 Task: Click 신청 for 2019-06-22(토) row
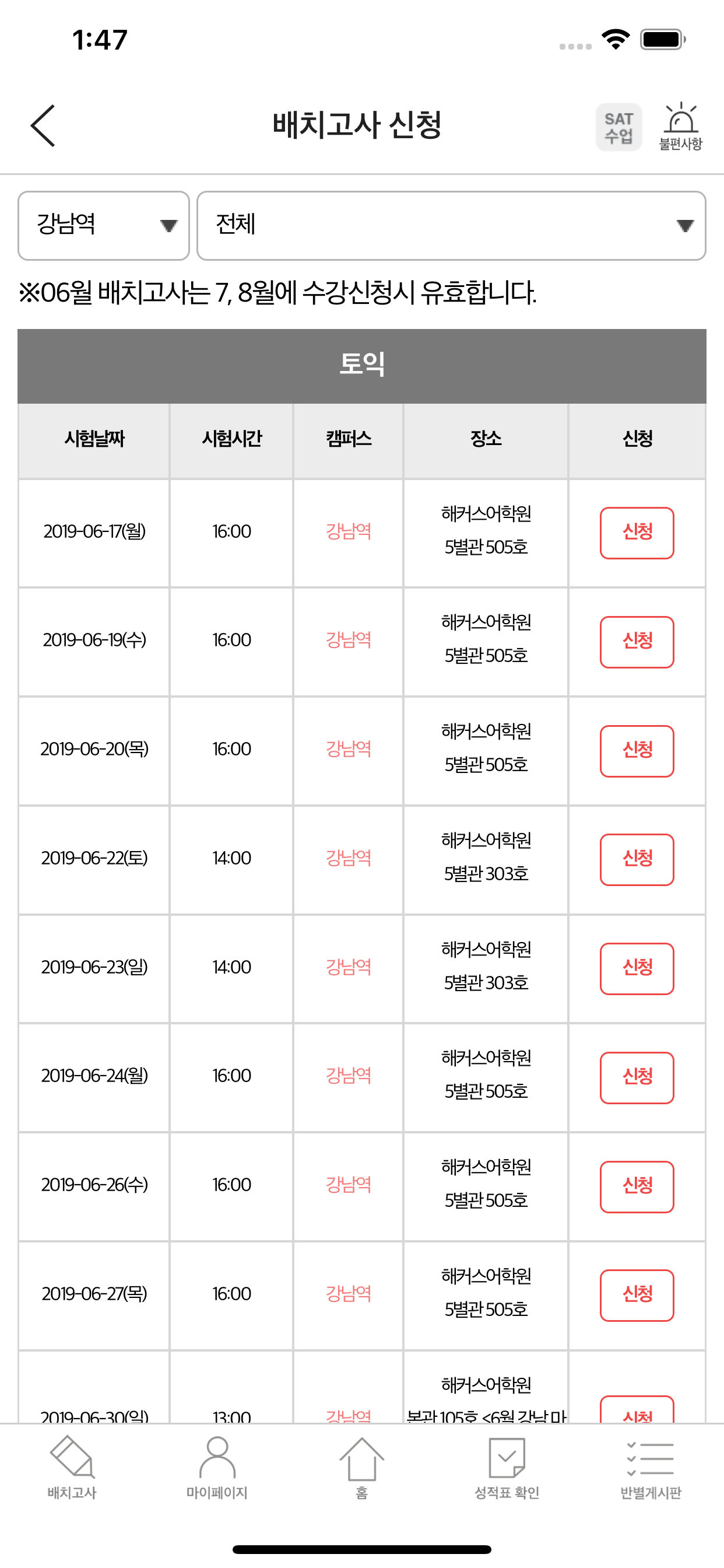click(637, 859)
